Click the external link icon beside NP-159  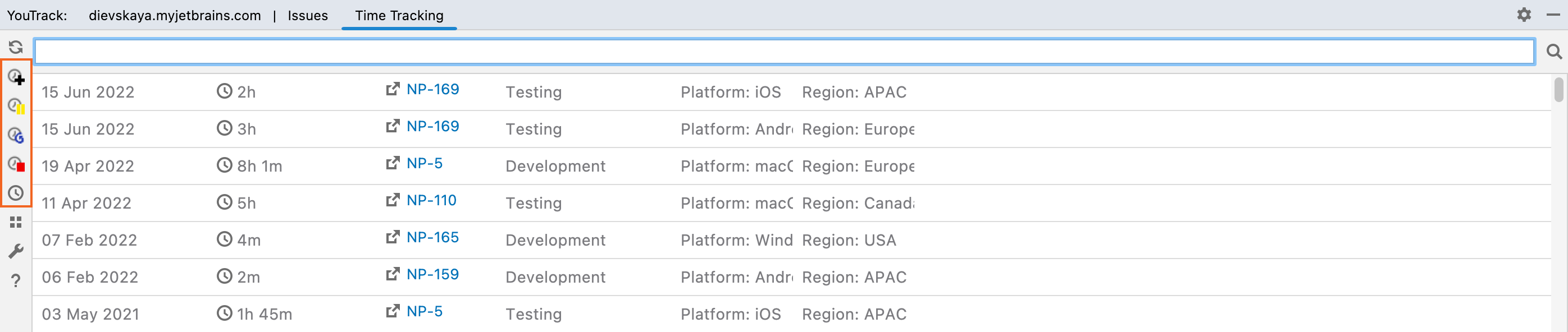(x=393, y=274)
